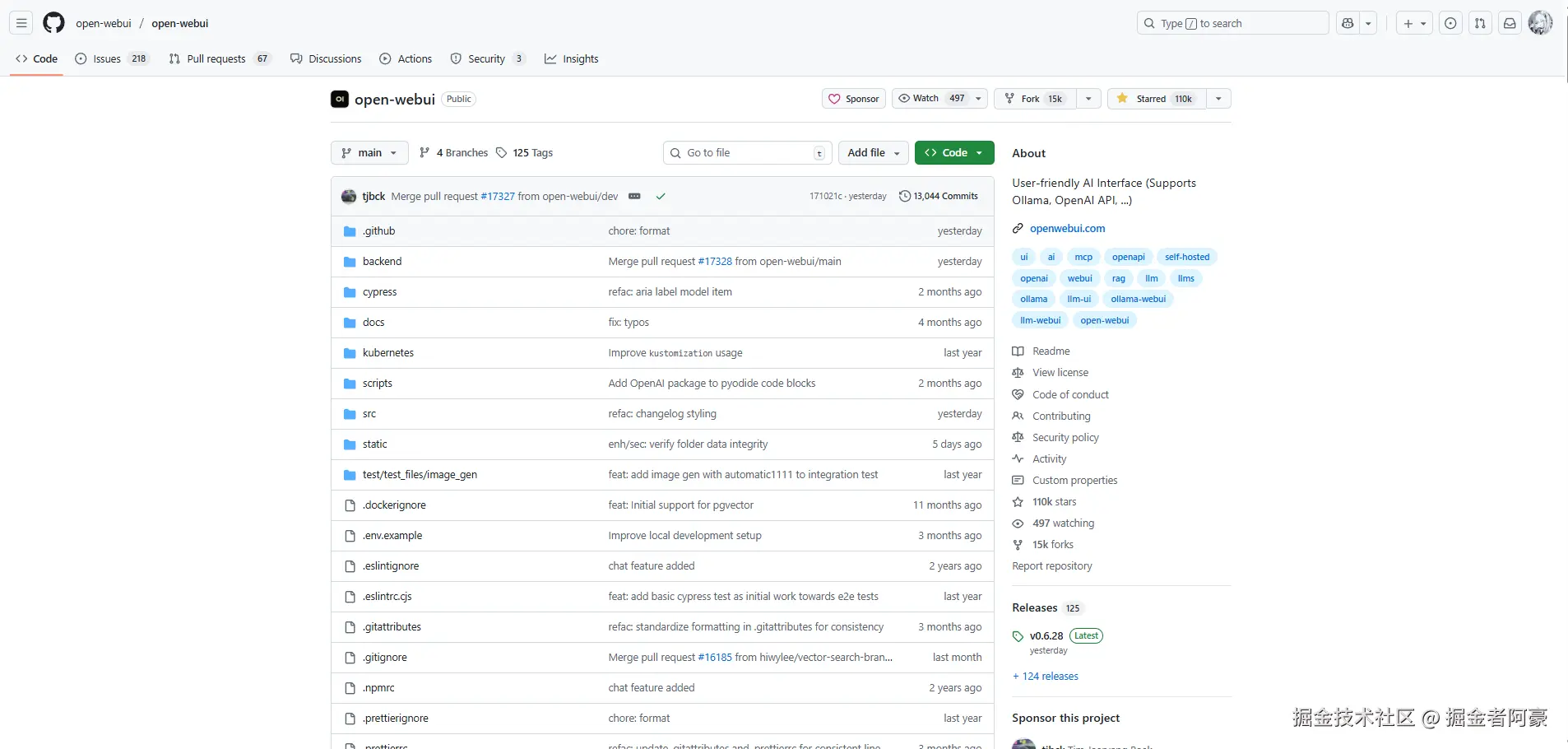Screen dimensions: 1568x749
Task: Click the Report repository link
Action: click(x=1052, y=566)
